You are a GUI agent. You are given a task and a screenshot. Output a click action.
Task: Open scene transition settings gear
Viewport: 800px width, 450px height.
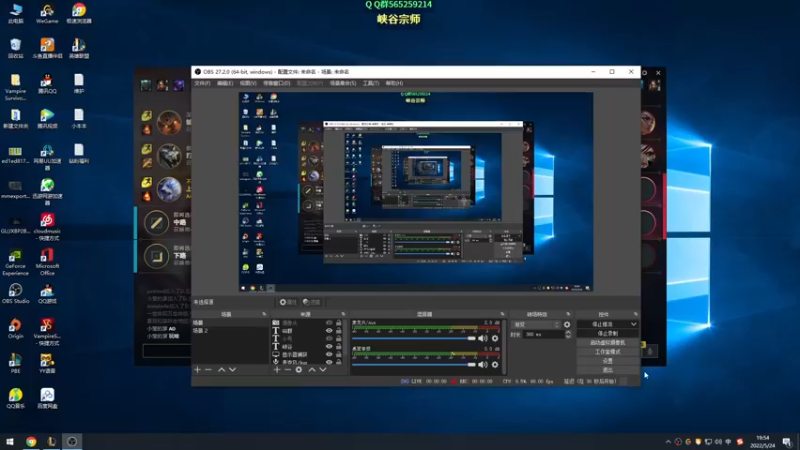click(567, 324)
